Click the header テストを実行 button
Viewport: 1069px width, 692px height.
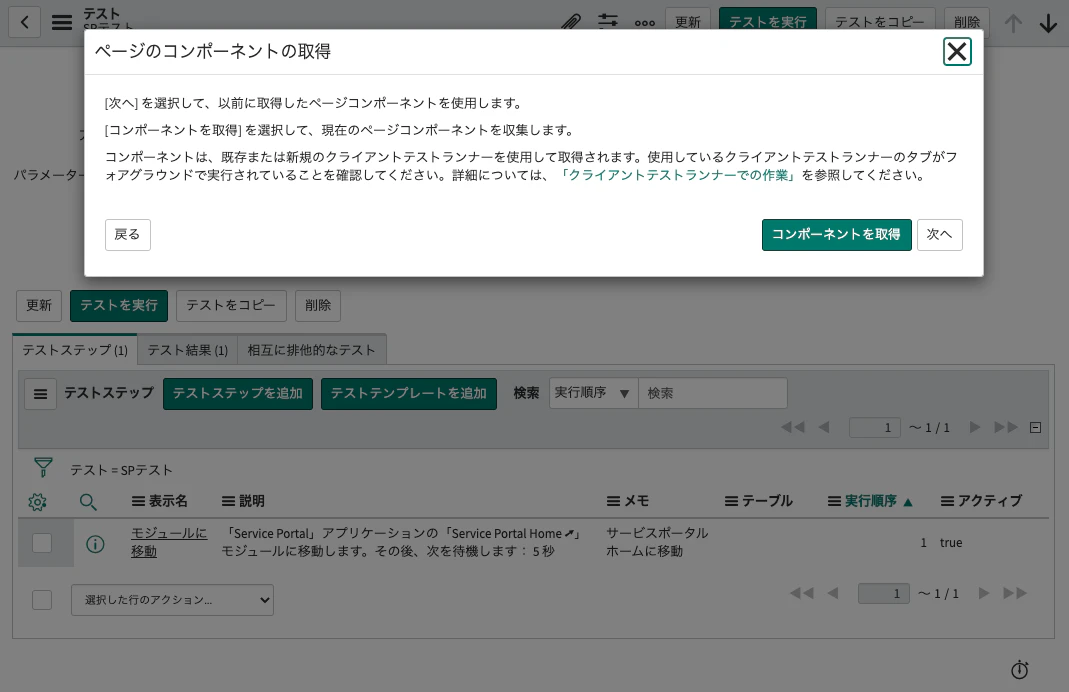[768, 20]
